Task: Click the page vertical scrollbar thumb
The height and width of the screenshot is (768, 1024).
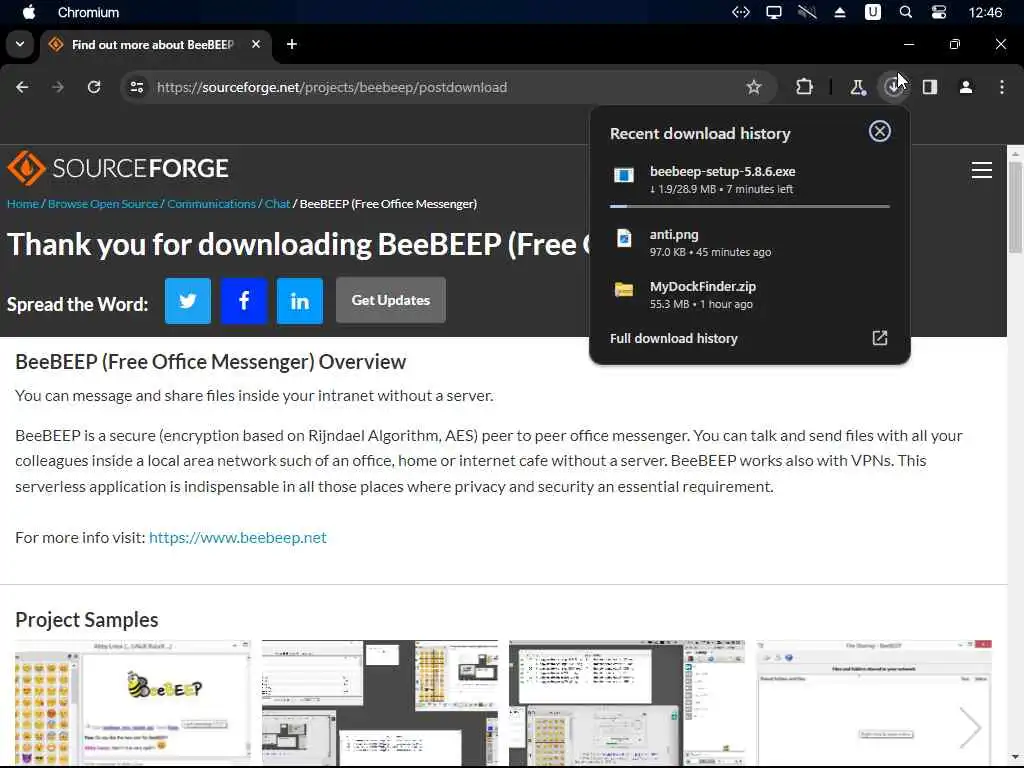Action: 1015,208
